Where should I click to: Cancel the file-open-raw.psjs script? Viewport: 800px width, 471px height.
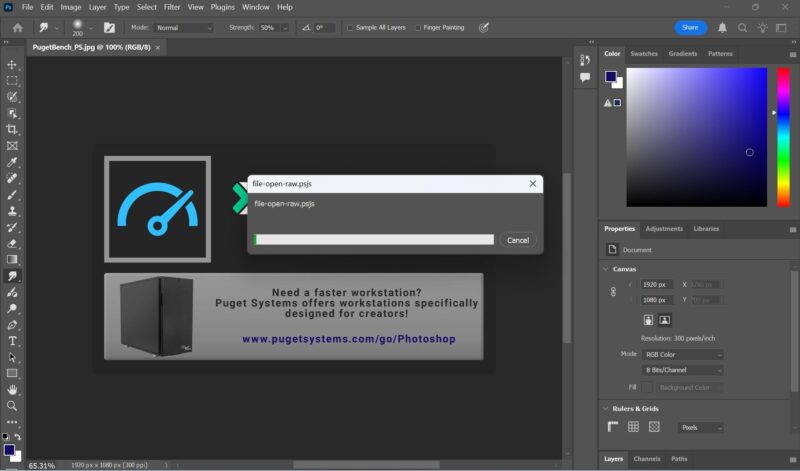[x=518, y=240]
